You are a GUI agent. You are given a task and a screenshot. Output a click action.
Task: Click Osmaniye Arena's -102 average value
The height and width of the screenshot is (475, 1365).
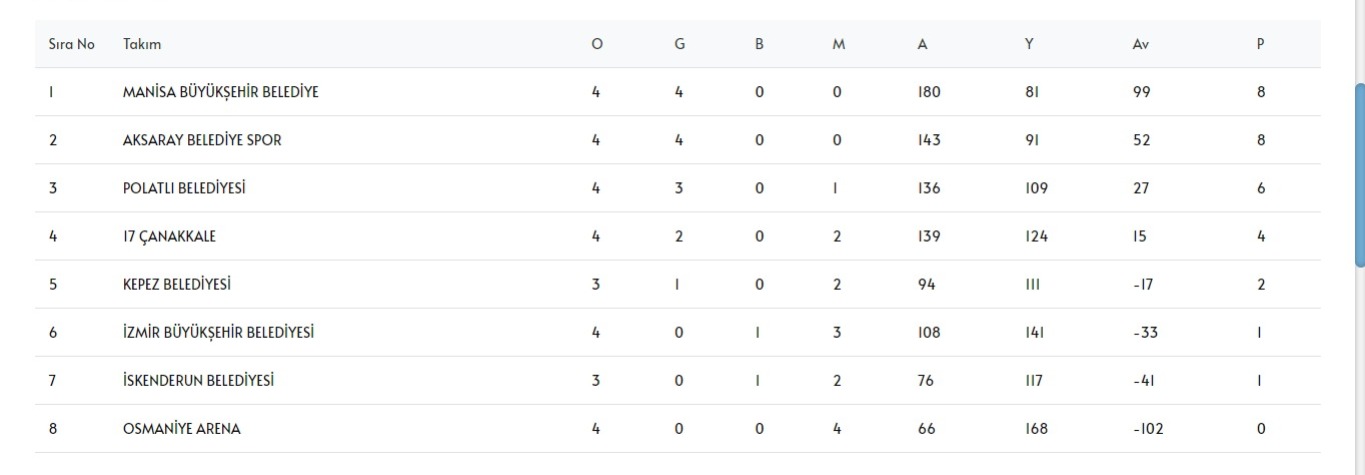1148,428
